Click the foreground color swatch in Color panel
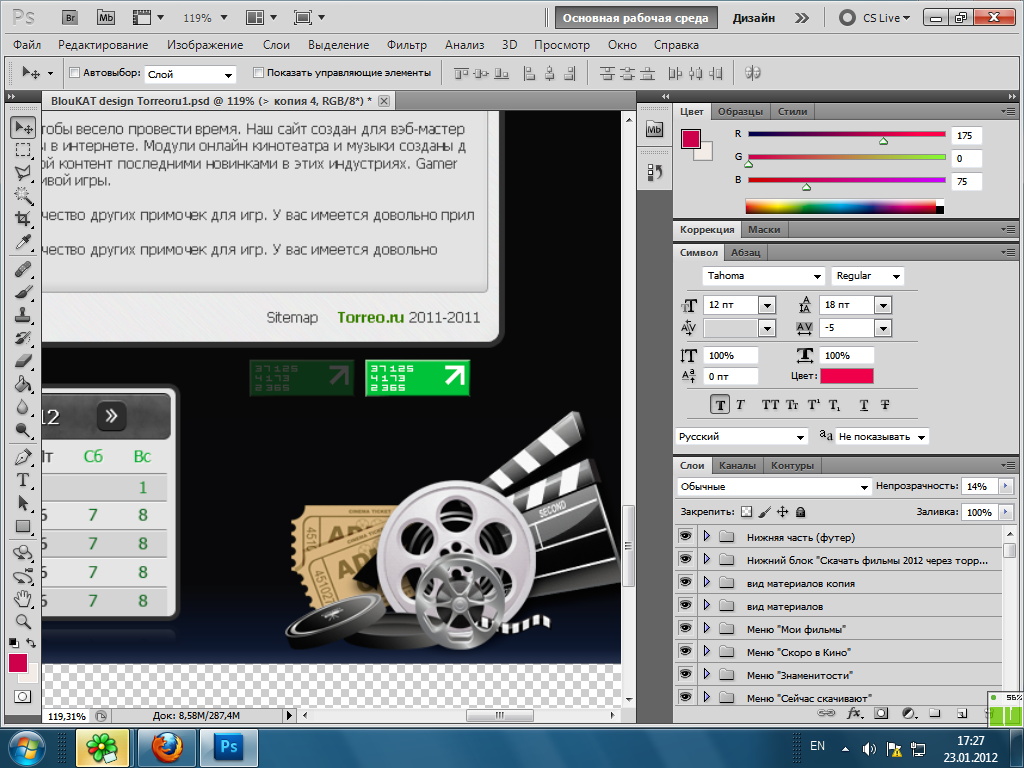1024x768 pixels. tap(691, 139)
